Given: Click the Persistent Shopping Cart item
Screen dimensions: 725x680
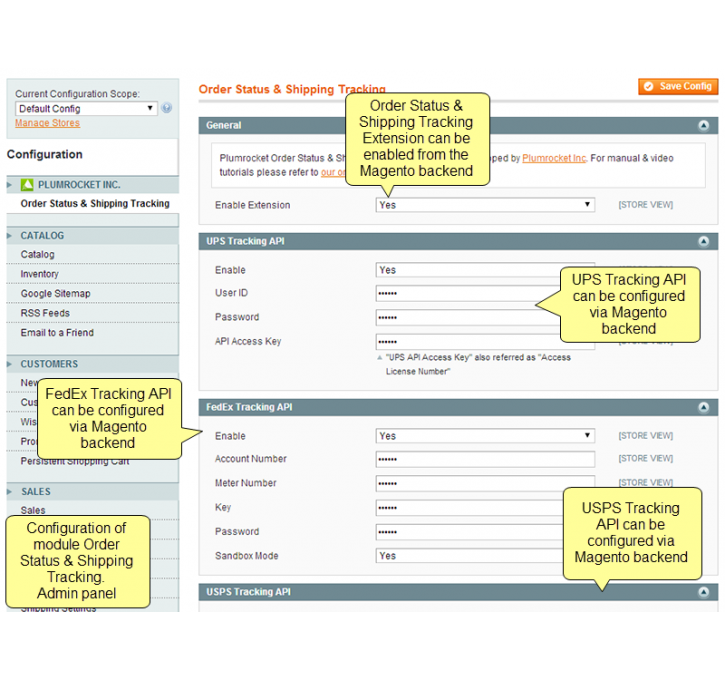Looking at the screenshot, I should pyautogui.click(x=75, y=461).
